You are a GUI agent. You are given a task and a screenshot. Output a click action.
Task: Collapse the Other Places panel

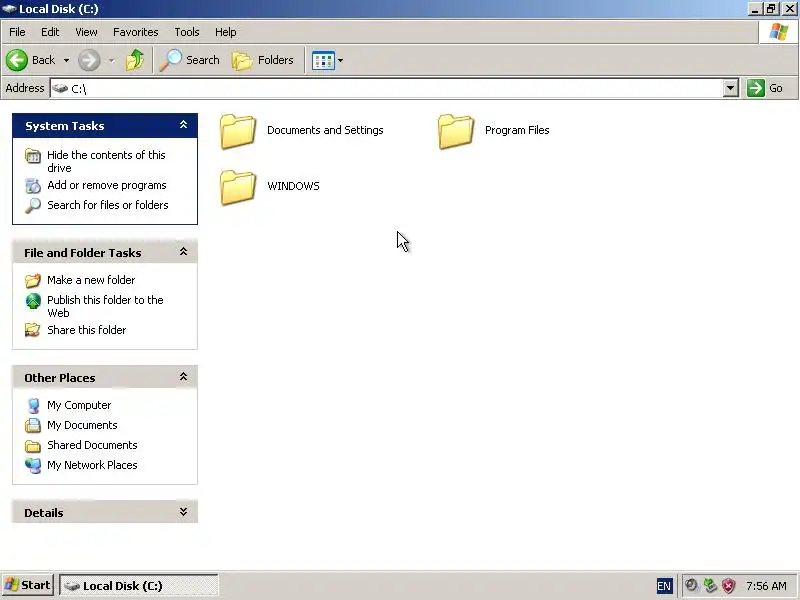click(x=183, y=377)
